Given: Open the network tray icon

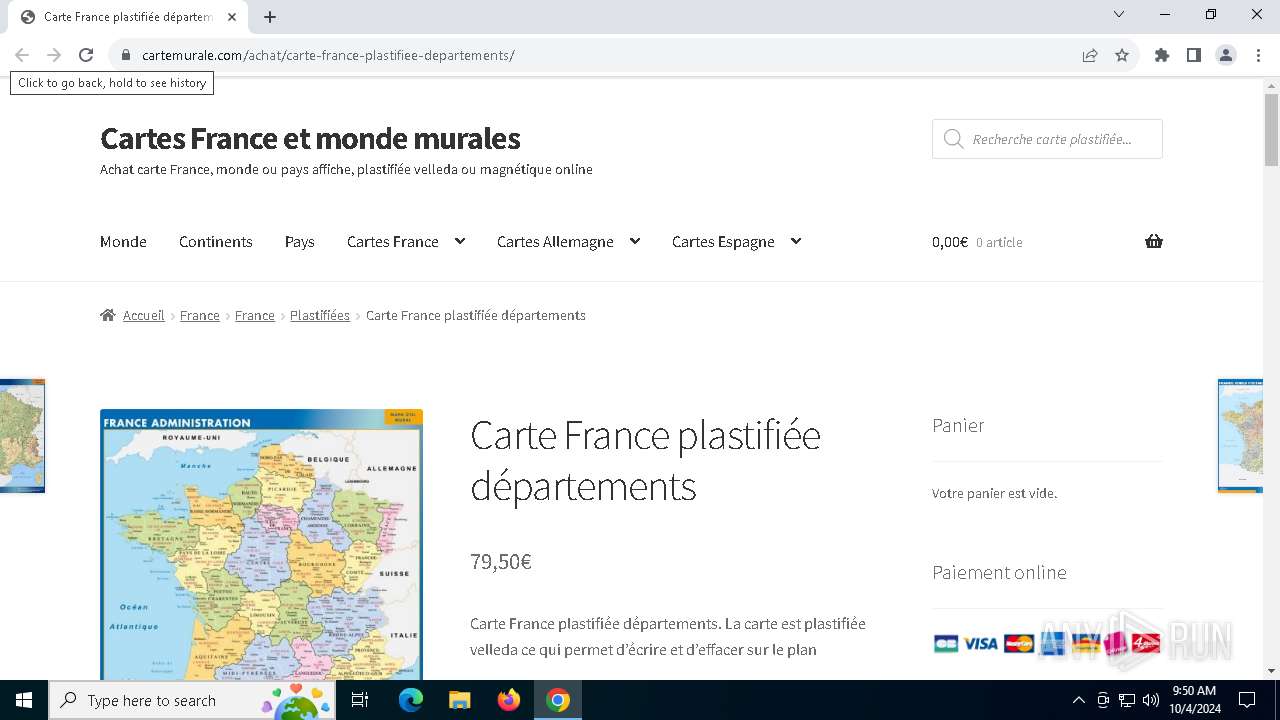Looking at the screenshot, I should pyautogui.click(x=1127, y=700).
